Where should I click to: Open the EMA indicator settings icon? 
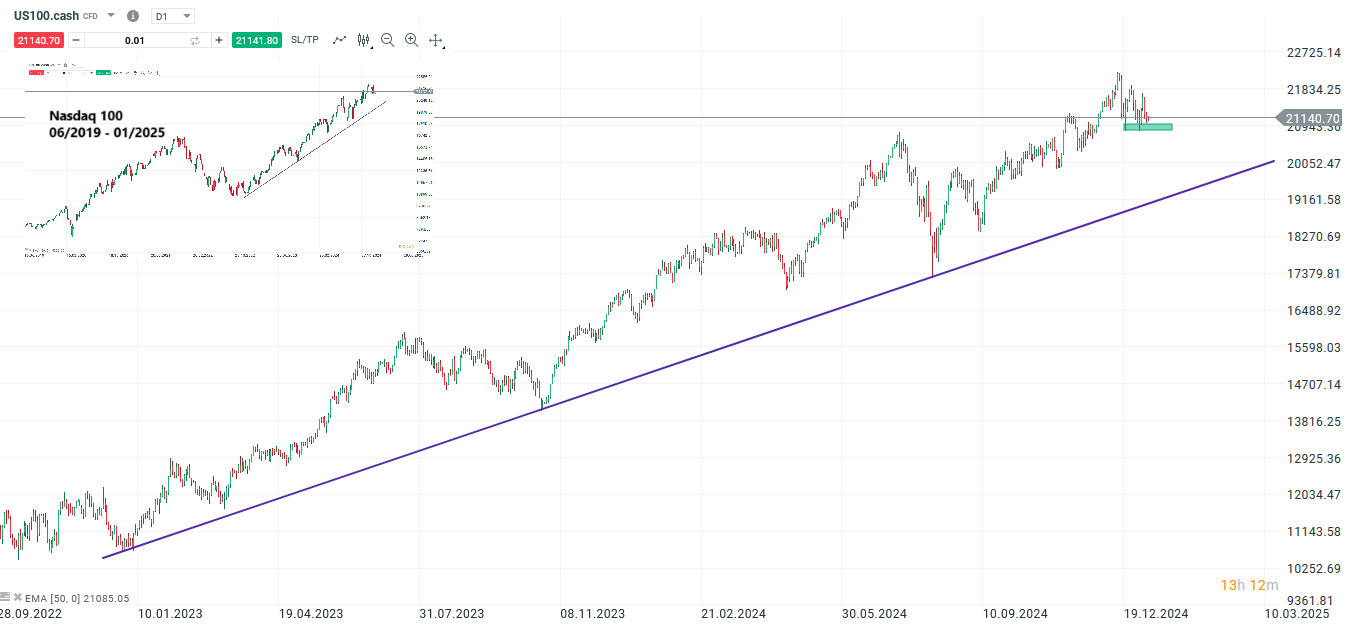(5, 597)
